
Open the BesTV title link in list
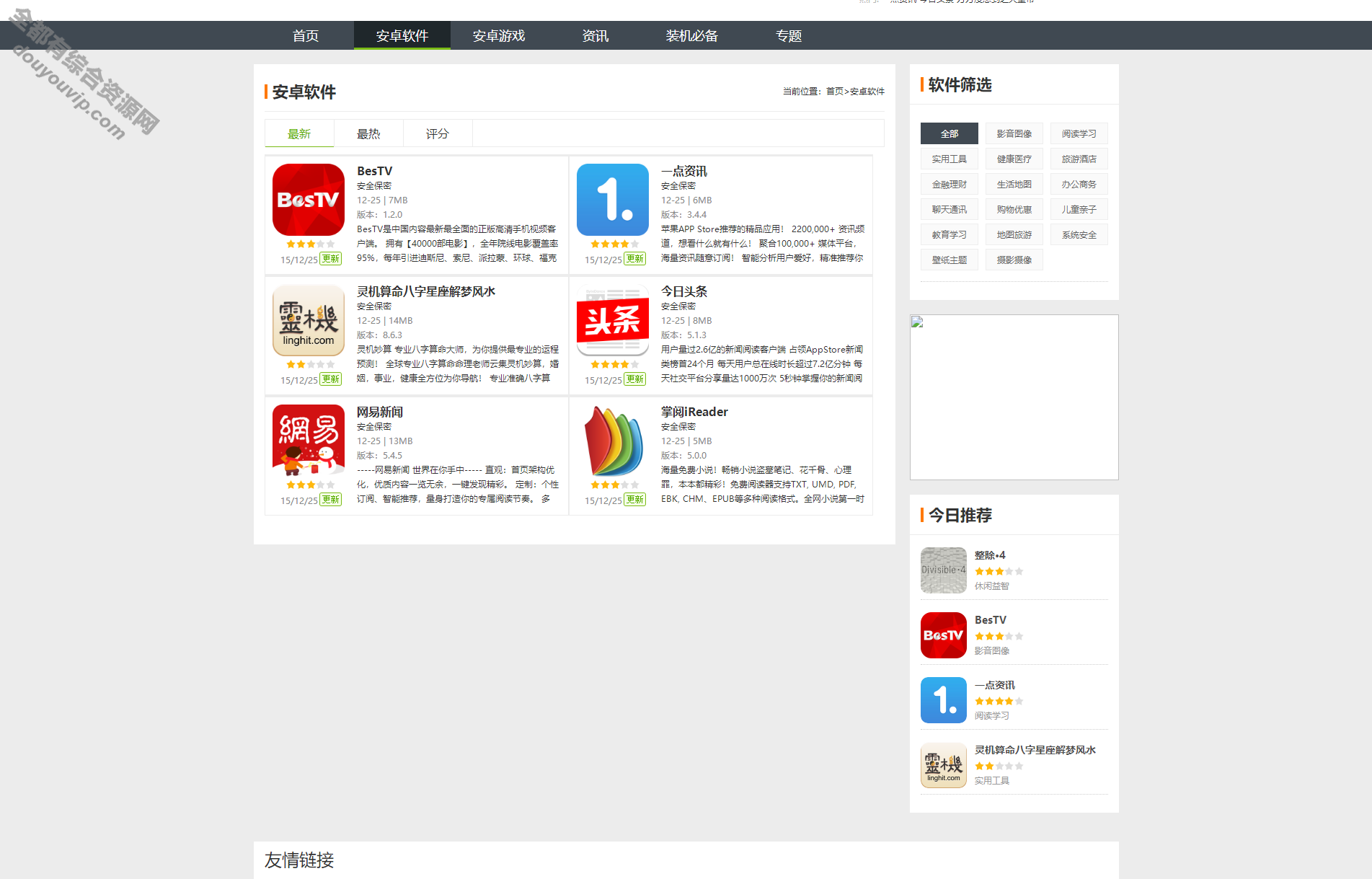click(x=375, y=171)
